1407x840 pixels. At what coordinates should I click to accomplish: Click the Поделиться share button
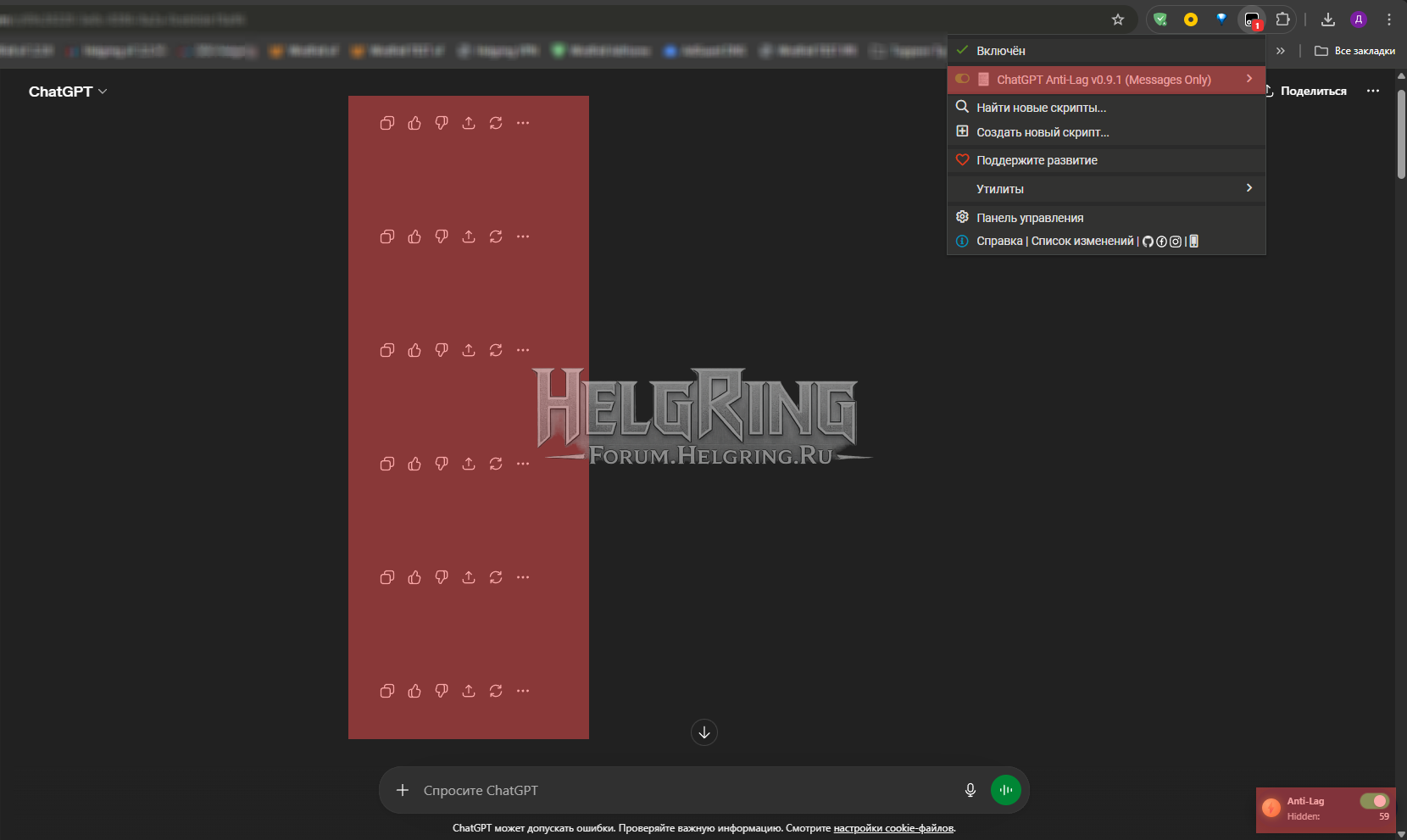click(1306, 91)
